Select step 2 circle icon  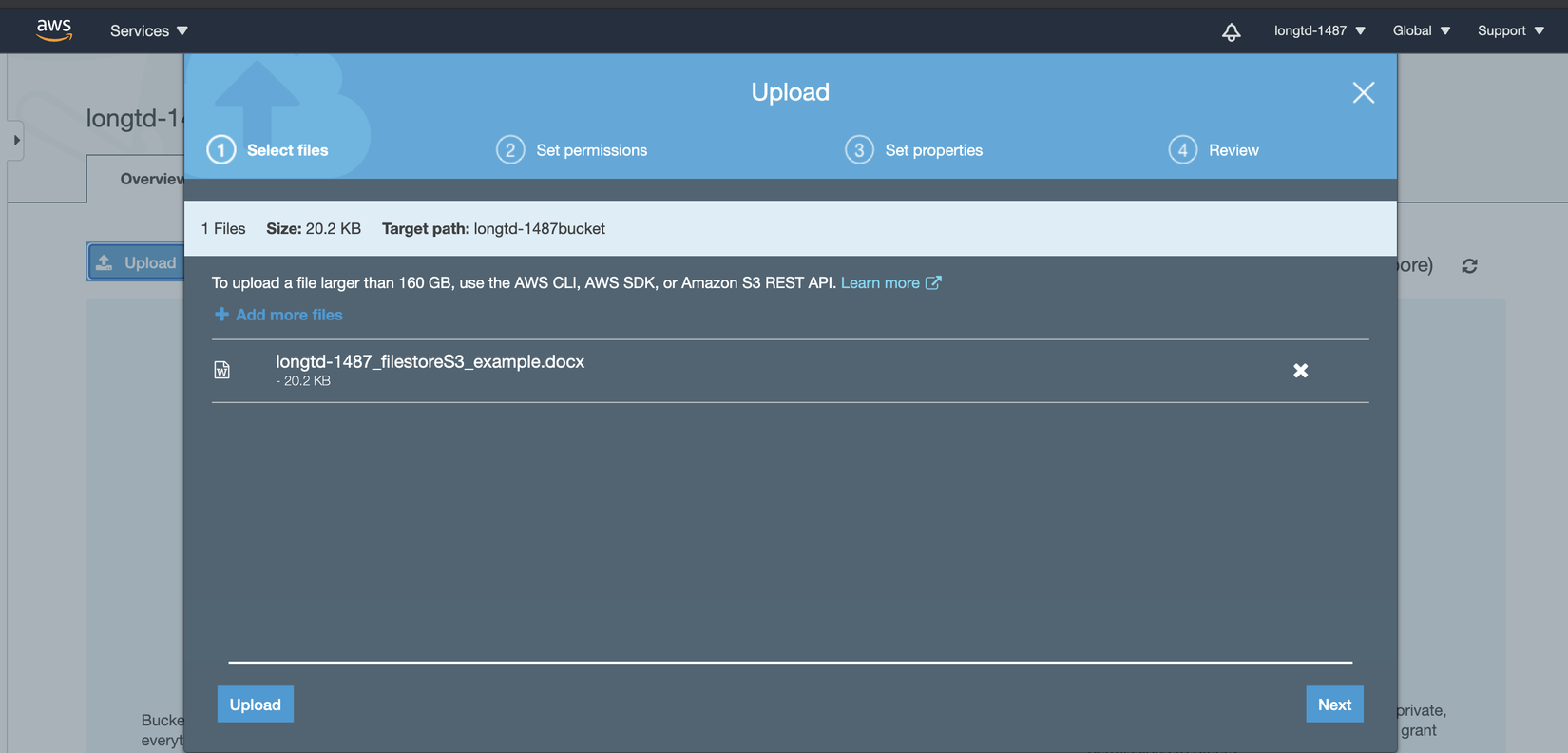click(x=510, y=150)
